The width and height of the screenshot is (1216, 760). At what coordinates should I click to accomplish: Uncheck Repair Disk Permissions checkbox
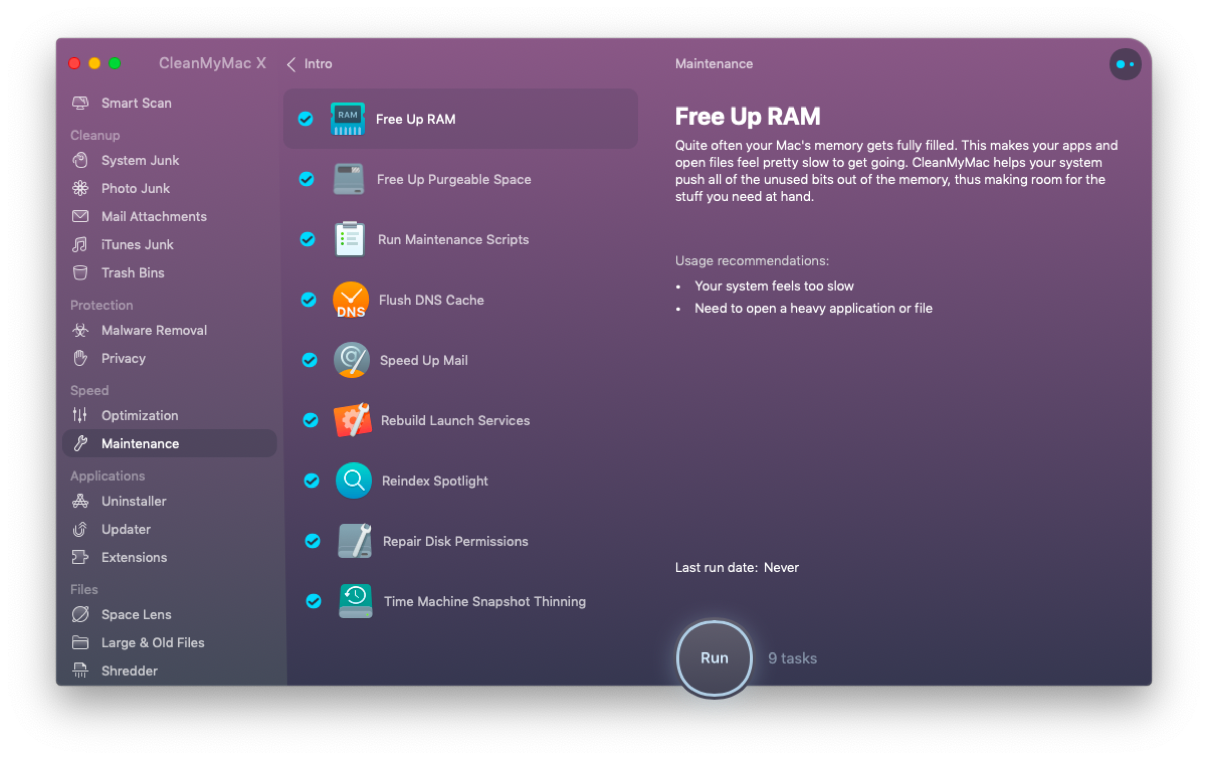[313, 541]
